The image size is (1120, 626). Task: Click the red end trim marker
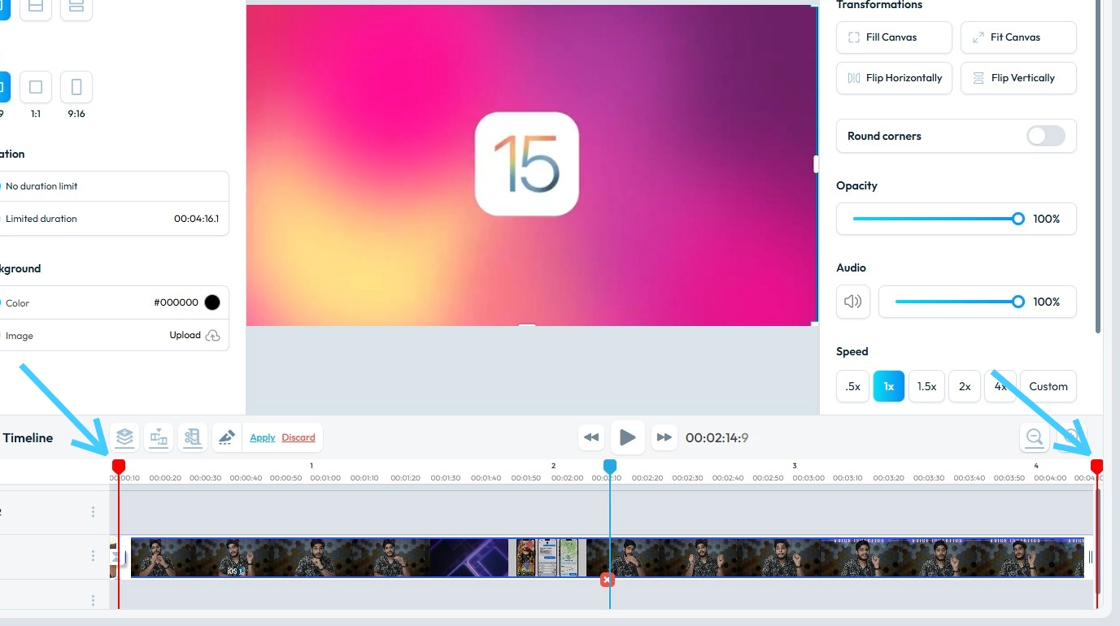tap(1096, 466)
